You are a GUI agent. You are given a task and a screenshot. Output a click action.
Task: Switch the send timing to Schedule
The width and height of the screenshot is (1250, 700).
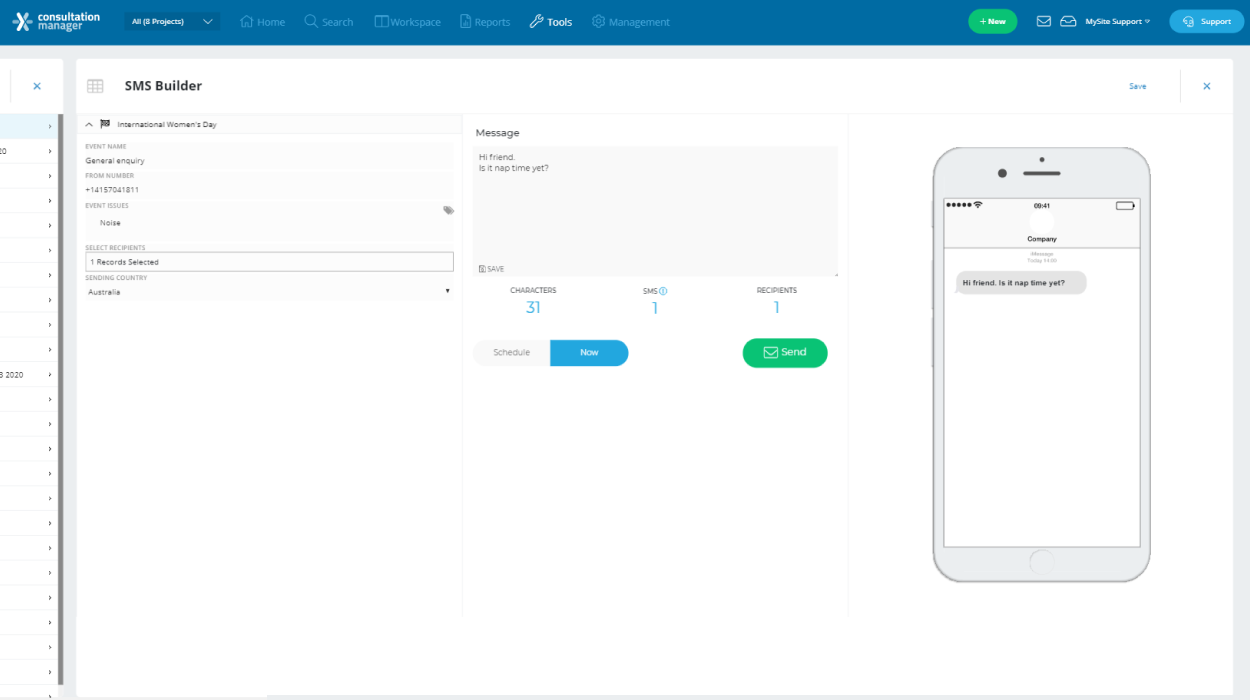pyautogui.click(x=512, y=353)
